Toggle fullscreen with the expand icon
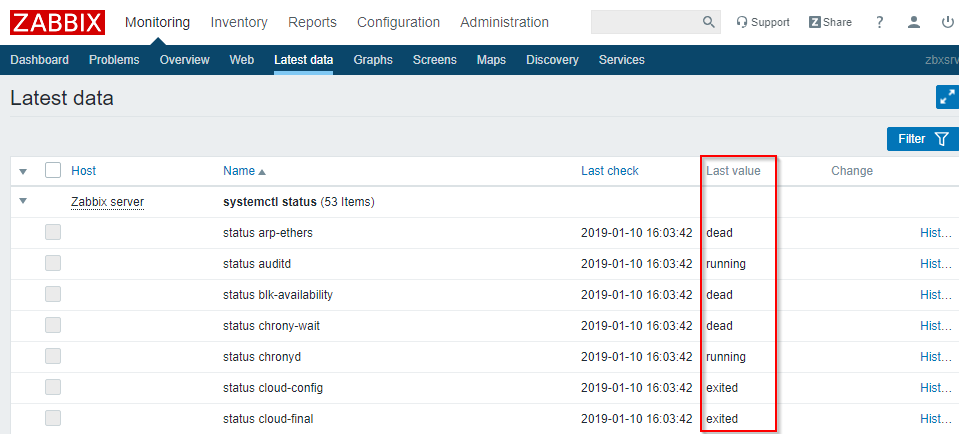Image resolution: width=959 pixels, height=434 pixels. pyautogui.click(x=947, y=97)
